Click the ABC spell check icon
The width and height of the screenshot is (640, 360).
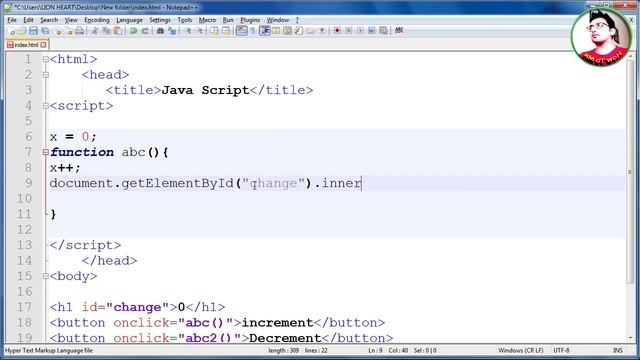(x=399, y=31)
